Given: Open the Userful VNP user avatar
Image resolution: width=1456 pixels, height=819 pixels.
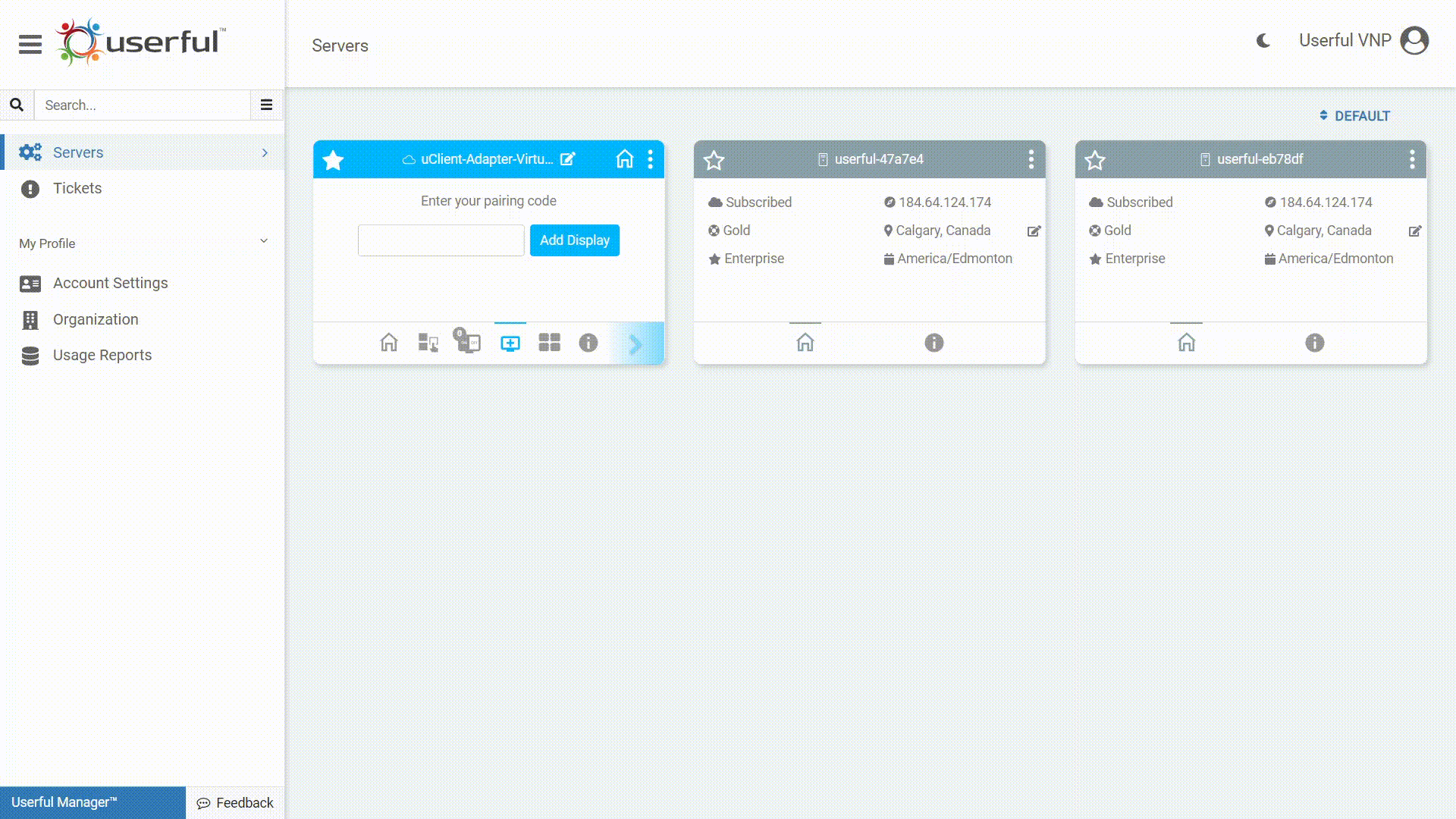Looking at the screenshot, I should (1414, 41).
